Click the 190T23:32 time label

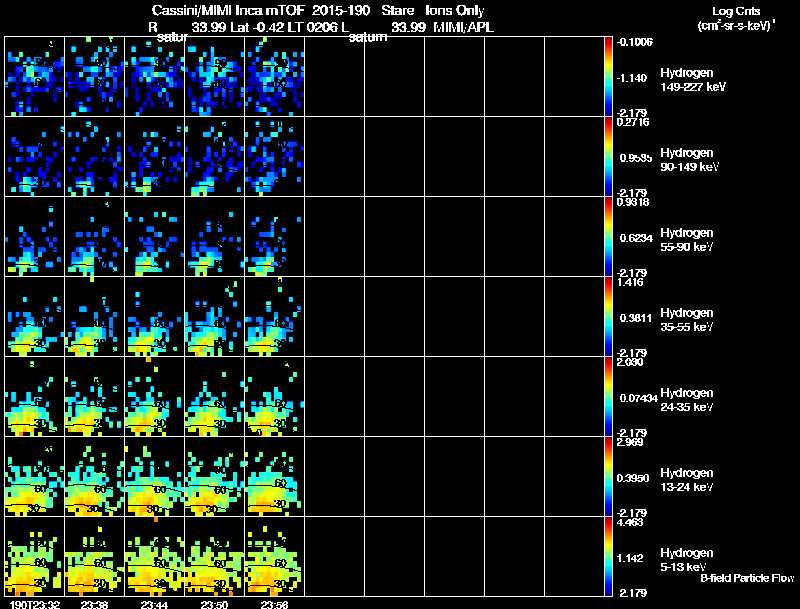35,604
